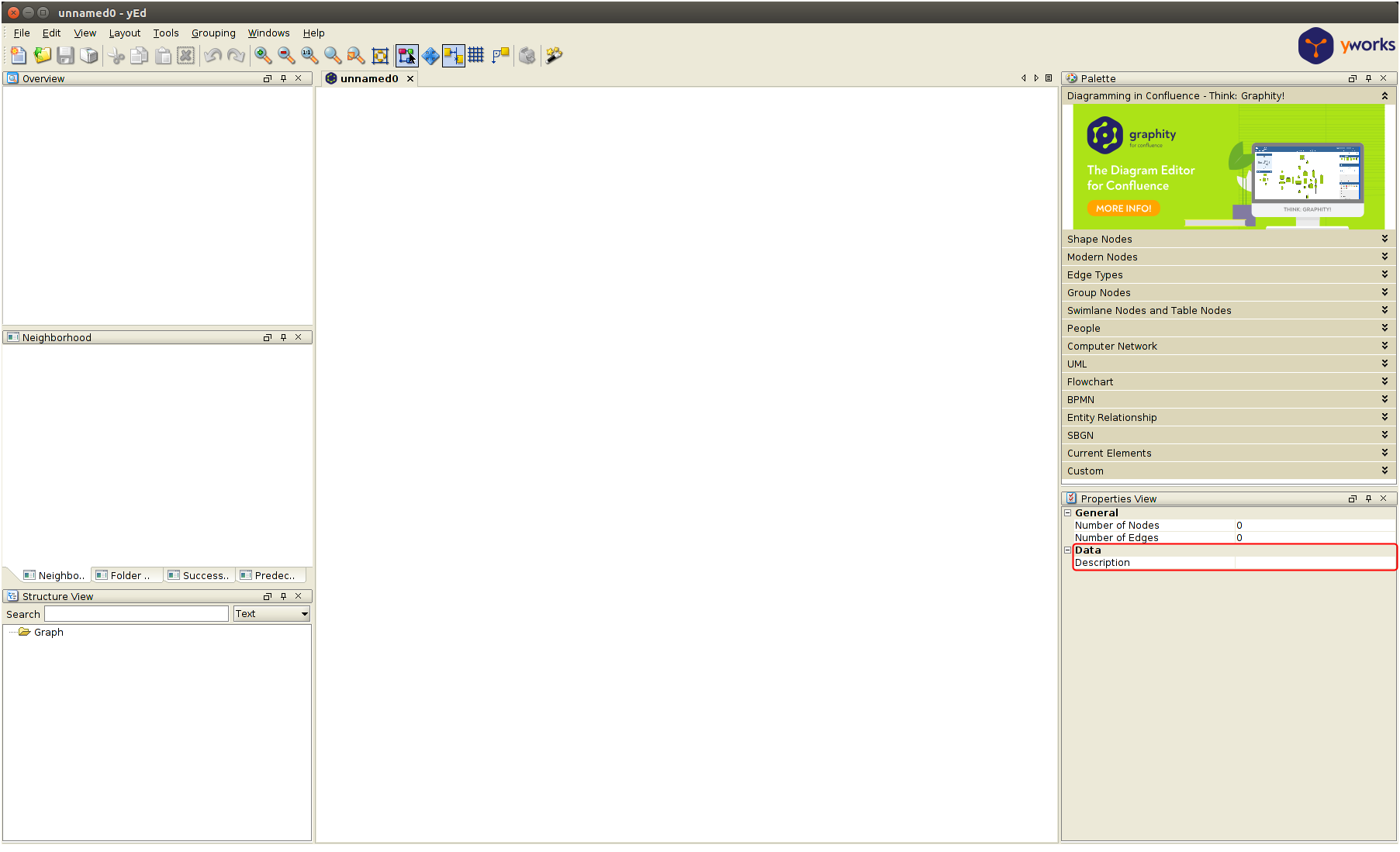
Task: Float the Palette panel
Action: pyautogui.click(x=1353, y=78)
